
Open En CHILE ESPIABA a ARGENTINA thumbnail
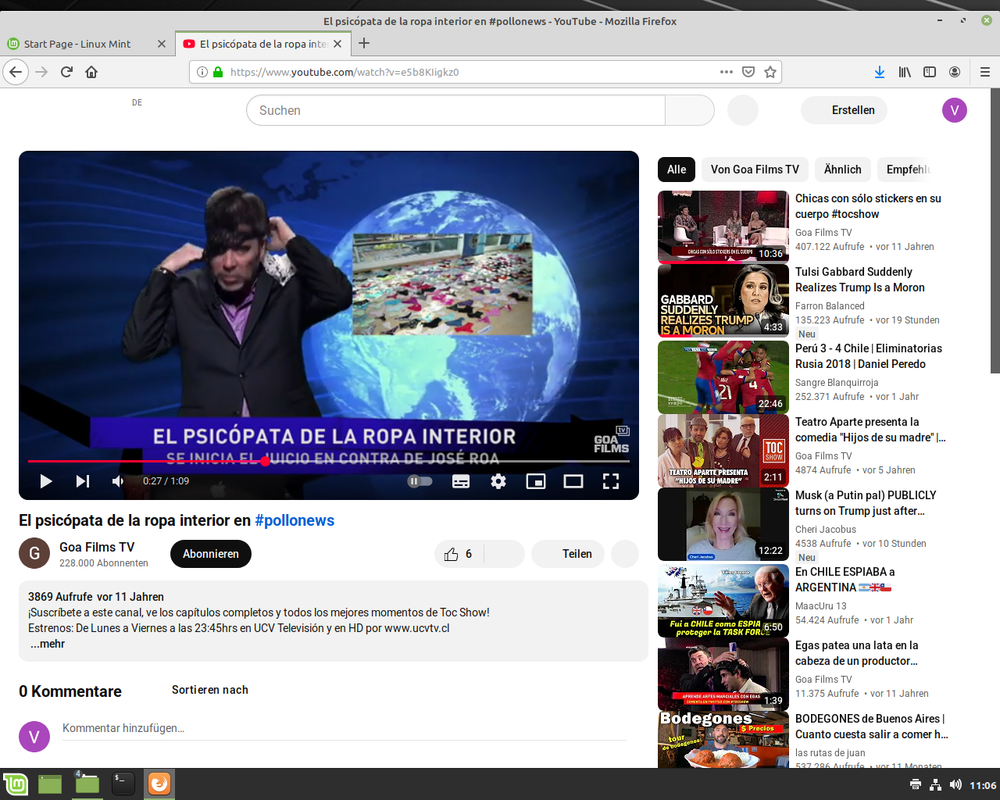click(723, 601)
